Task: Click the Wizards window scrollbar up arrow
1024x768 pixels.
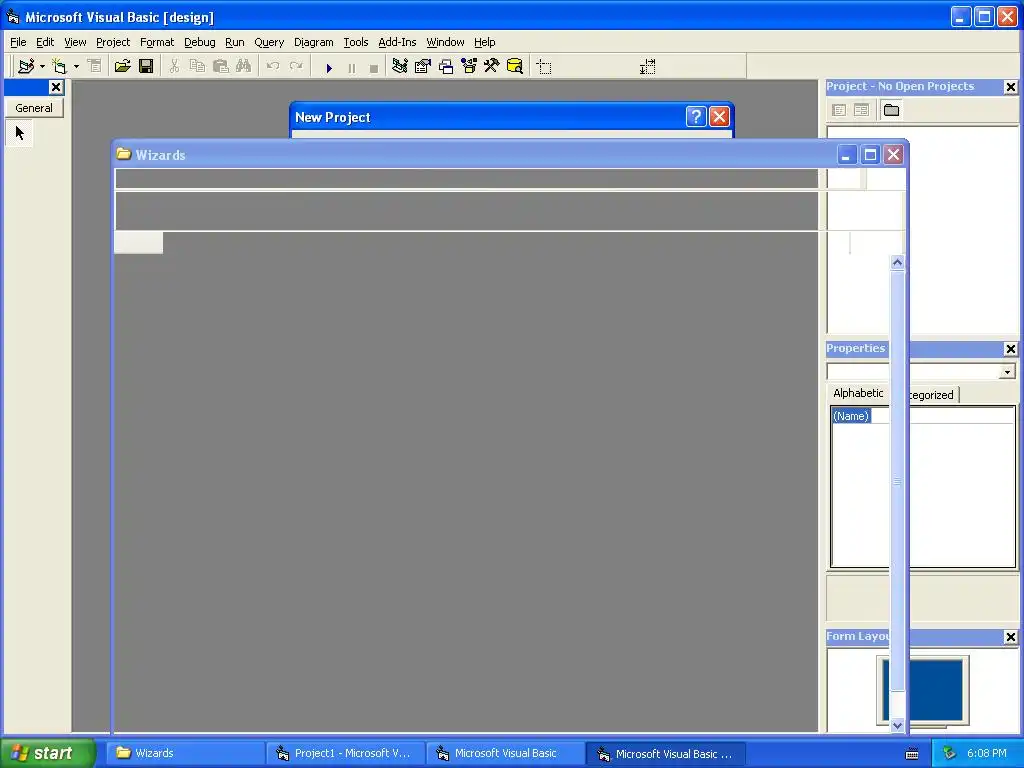Action: 897,263
